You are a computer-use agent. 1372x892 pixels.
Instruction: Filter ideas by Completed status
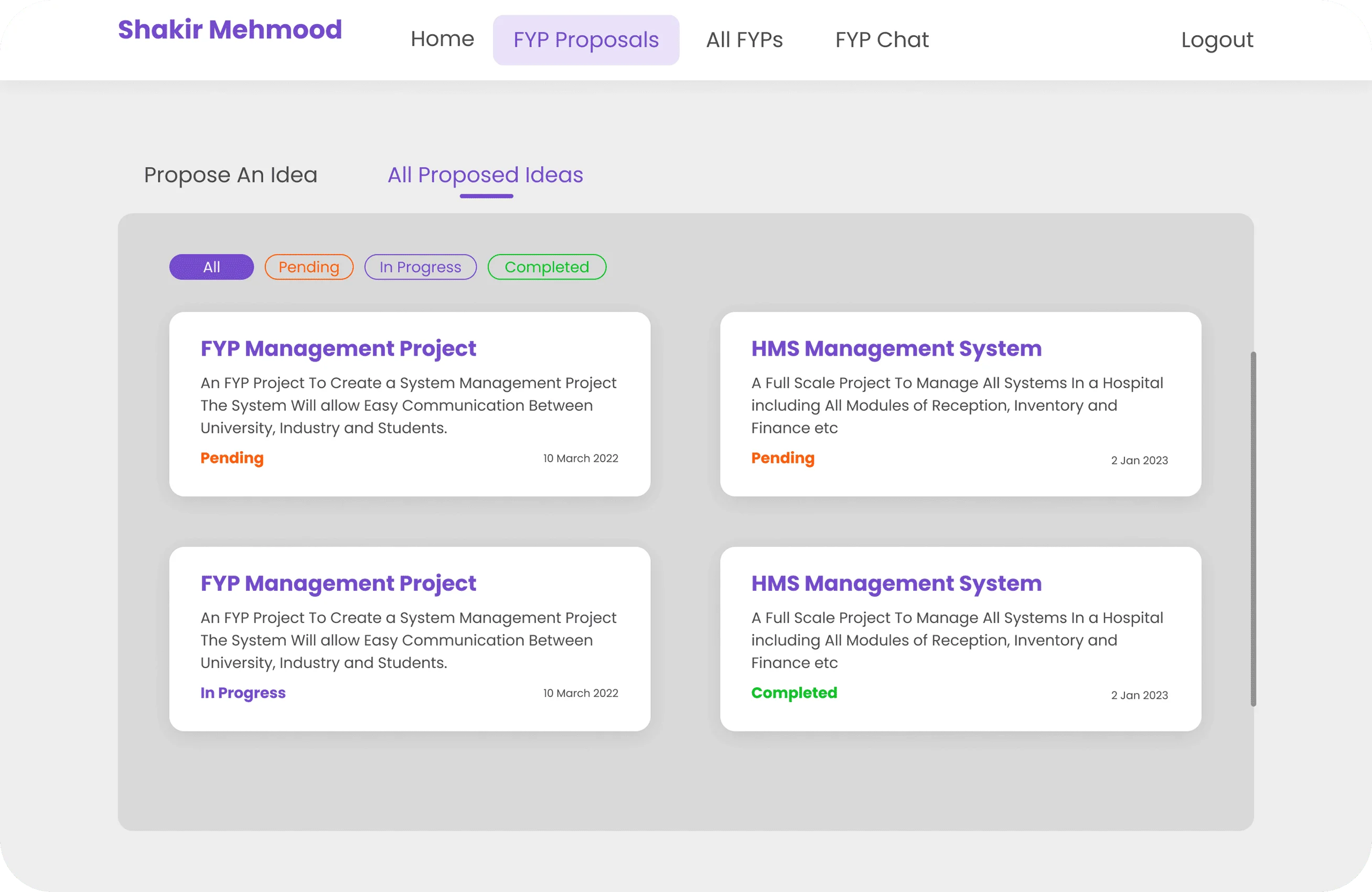coord(546,267)
